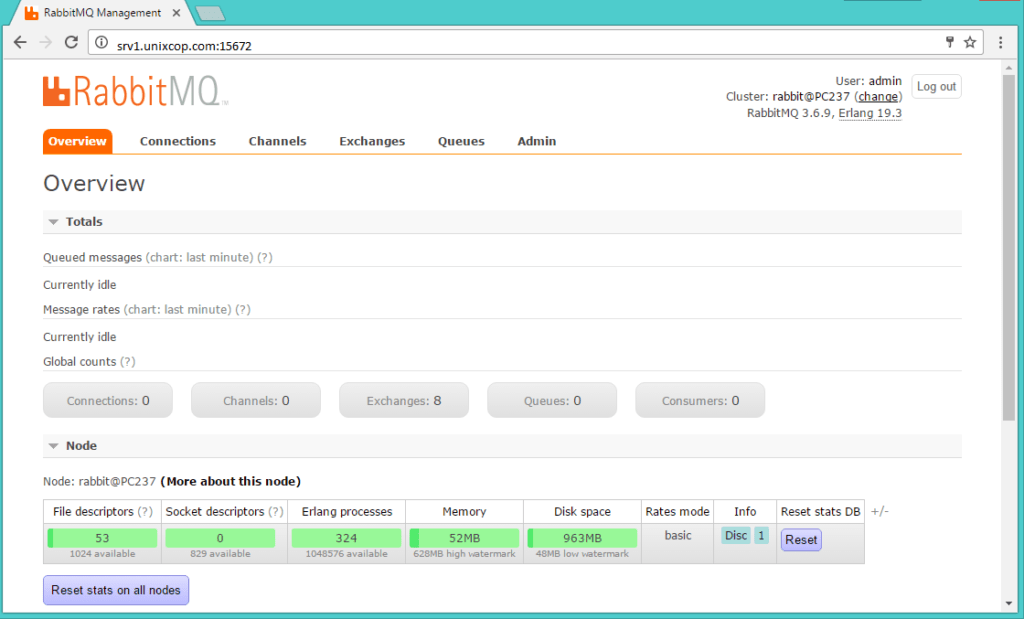Open help for Socket descriptors column
This screenshot has width=1024, height=619.
[x=276, y=512]
